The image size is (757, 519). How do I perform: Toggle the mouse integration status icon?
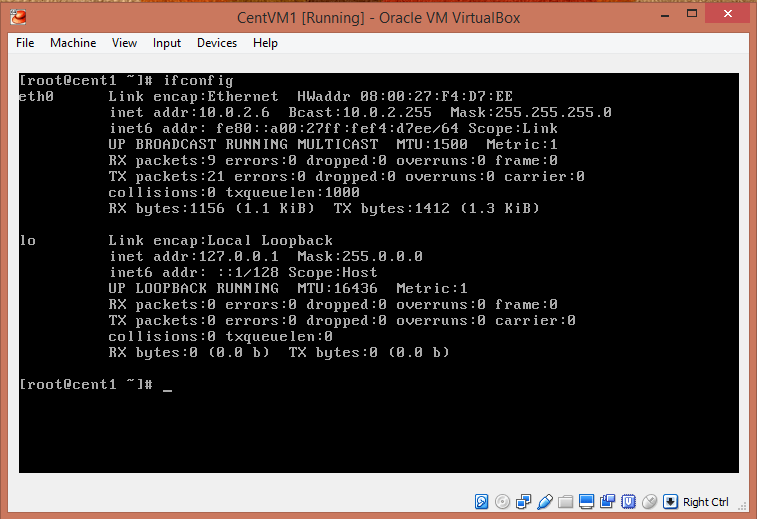pyautogui.click(x=650, y=501)
